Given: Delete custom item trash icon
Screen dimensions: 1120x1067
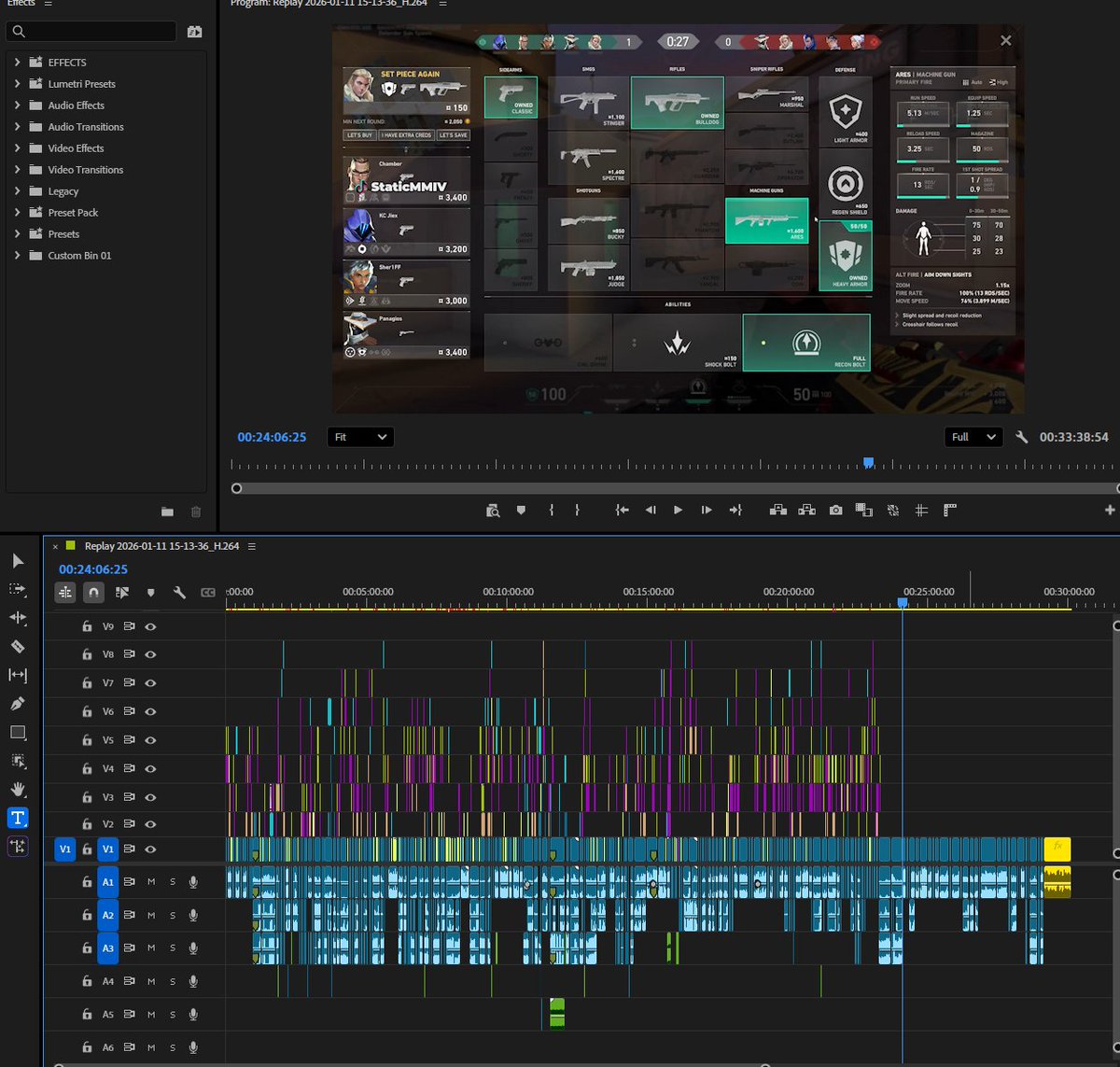Looking at the screenshot, I should 196,512.
